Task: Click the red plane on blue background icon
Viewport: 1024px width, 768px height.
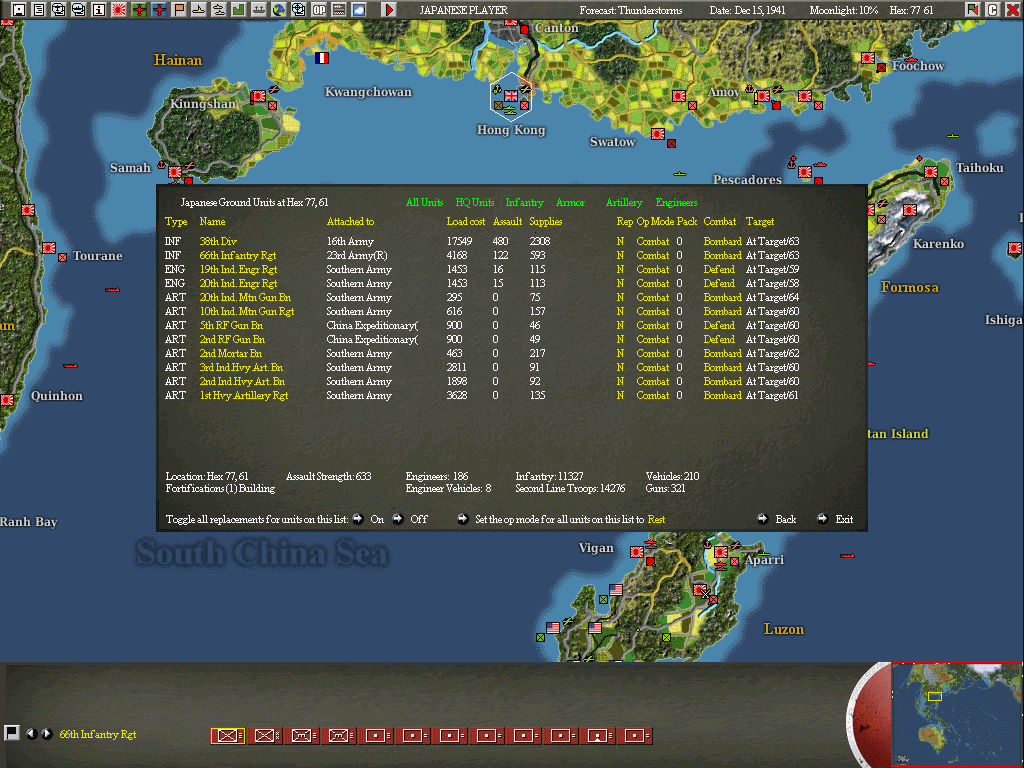Action: [x=159, y=10]
